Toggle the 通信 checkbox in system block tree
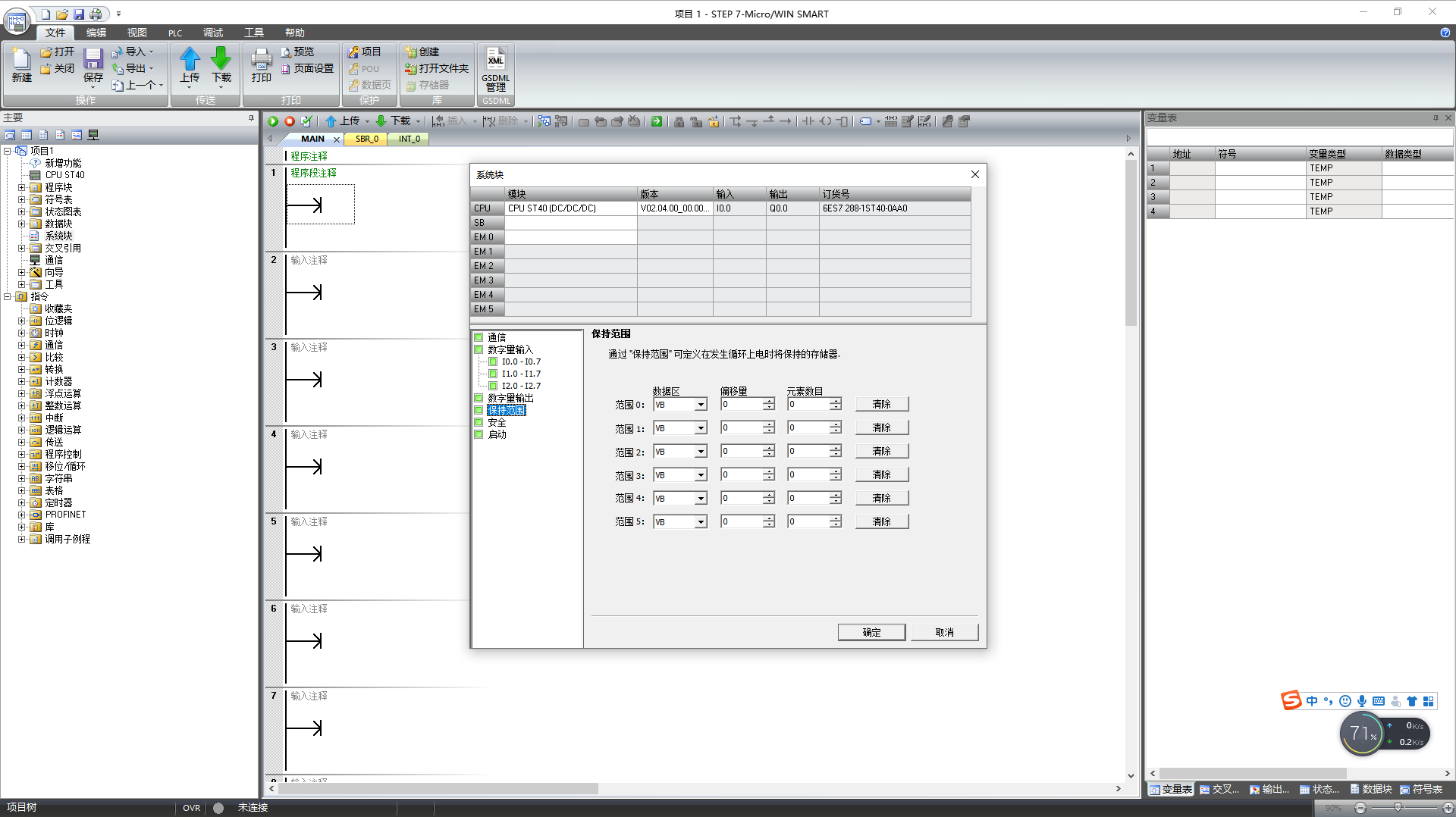Viewport: 1456px width, 817px height. point(479,337)
